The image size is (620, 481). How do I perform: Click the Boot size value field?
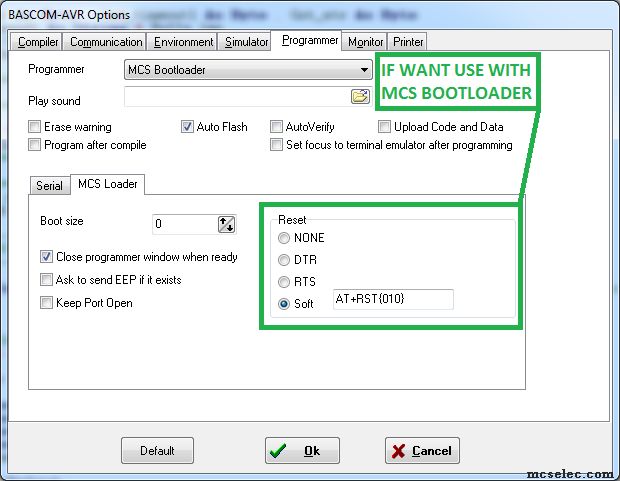pyautogui.click(x=185, y=224)
